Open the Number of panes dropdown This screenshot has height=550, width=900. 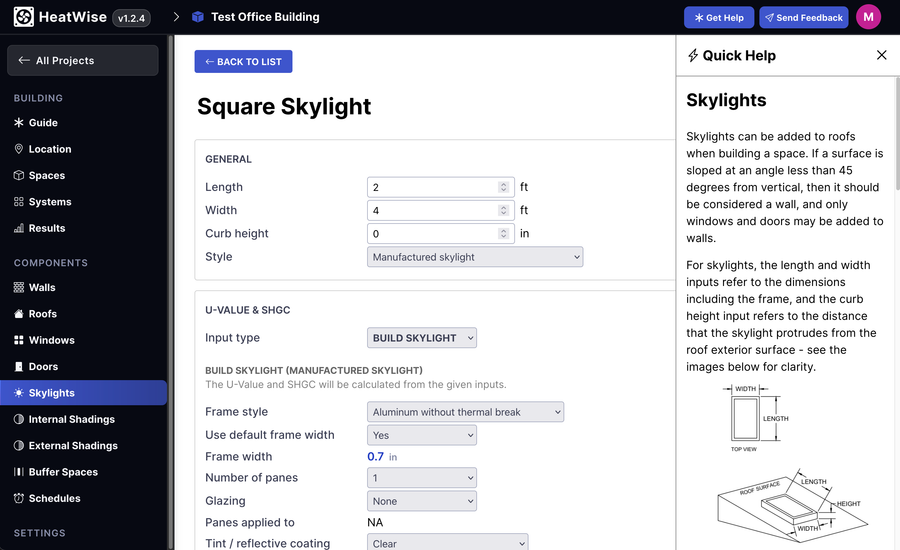click(x=422, y=478)
